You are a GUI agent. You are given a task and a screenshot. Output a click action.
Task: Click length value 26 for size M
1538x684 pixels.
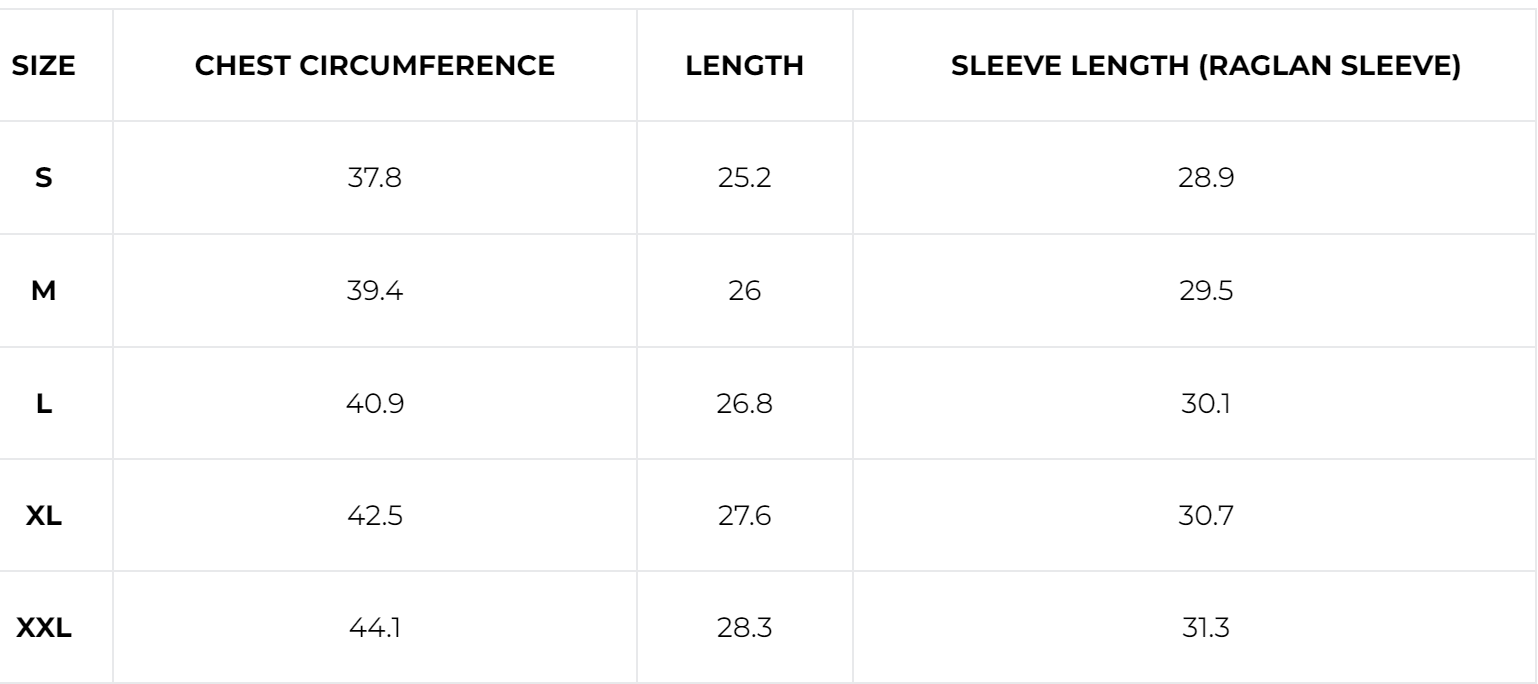coord(745,292)
